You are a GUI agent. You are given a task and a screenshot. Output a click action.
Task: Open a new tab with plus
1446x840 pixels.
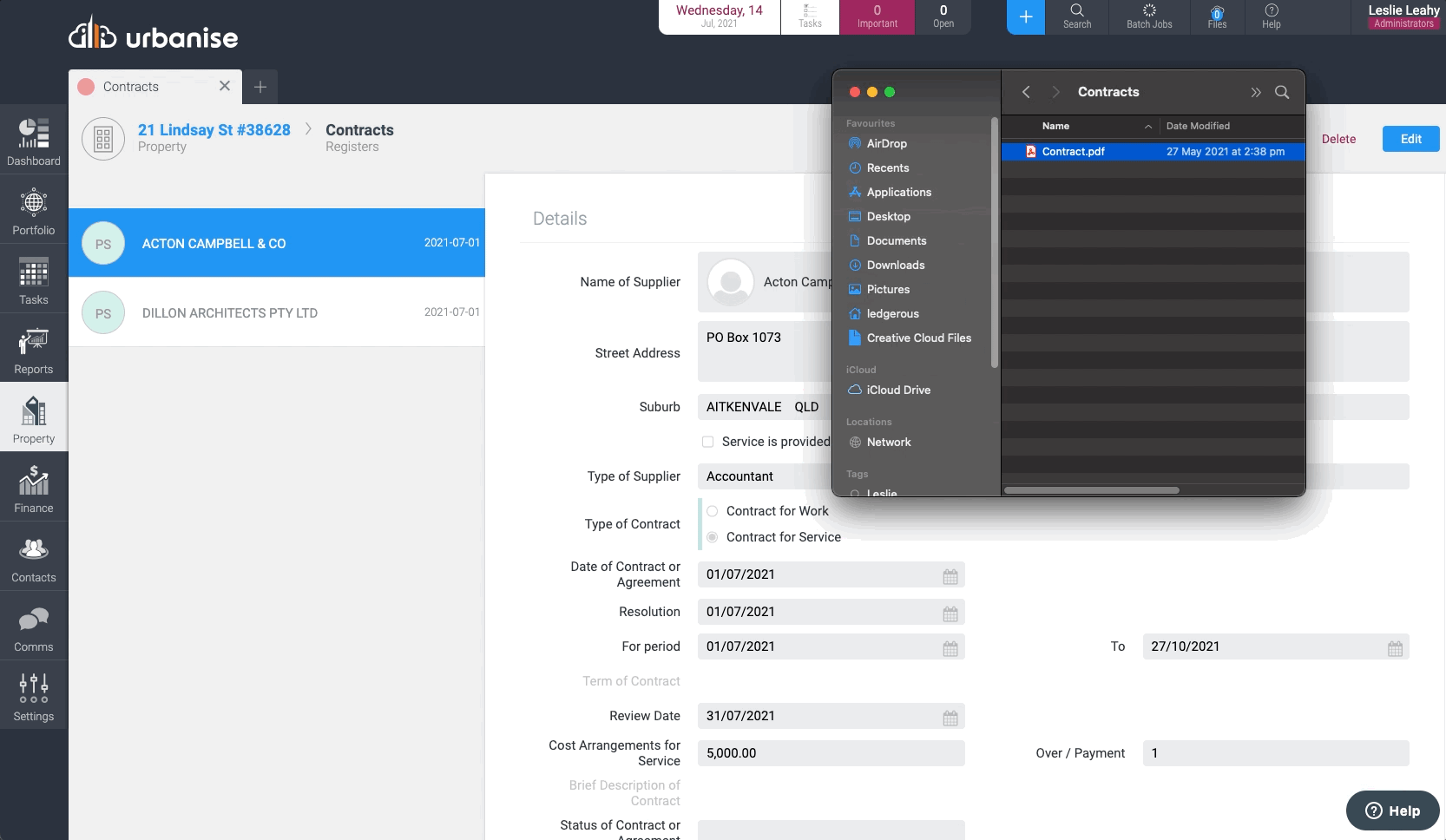[x=260, y=87]
